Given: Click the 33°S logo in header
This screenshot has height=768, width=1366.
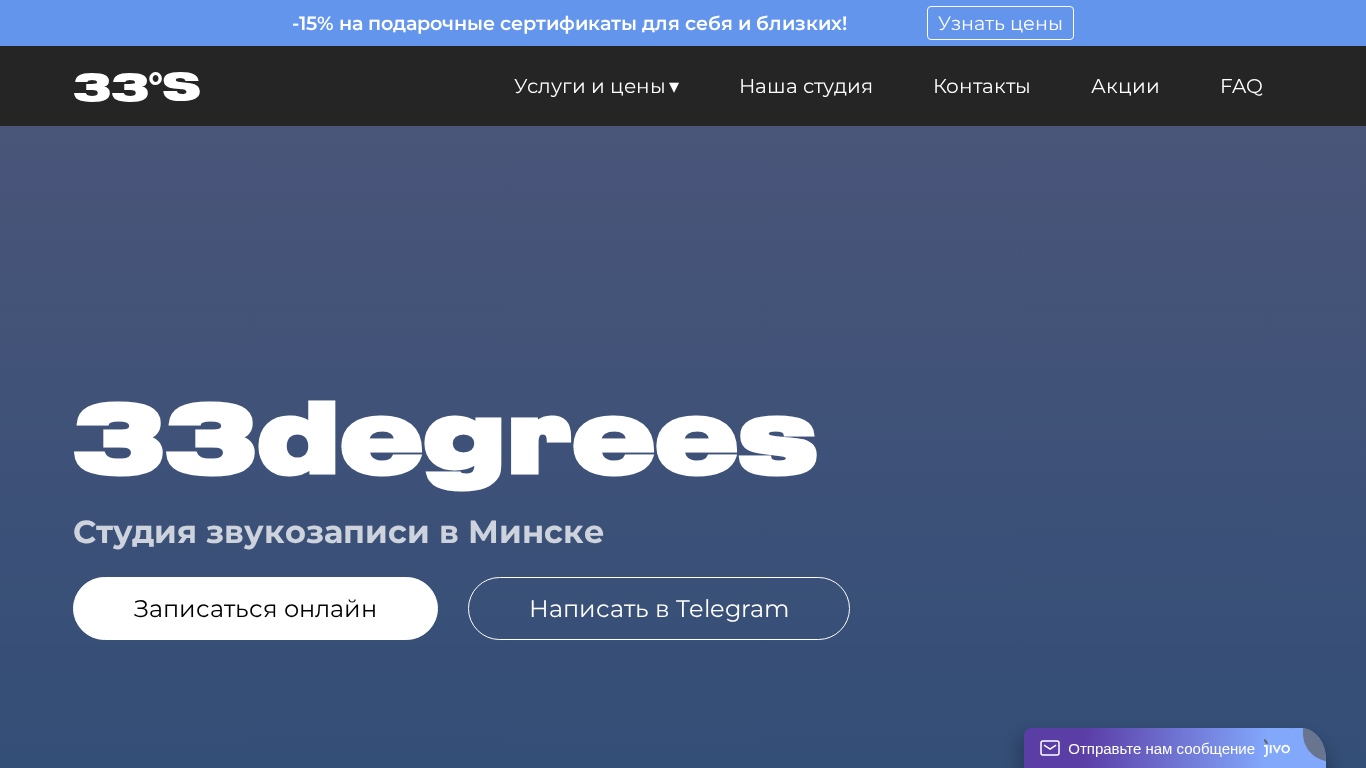Looking at the screenshot, I should click(137, 87).
